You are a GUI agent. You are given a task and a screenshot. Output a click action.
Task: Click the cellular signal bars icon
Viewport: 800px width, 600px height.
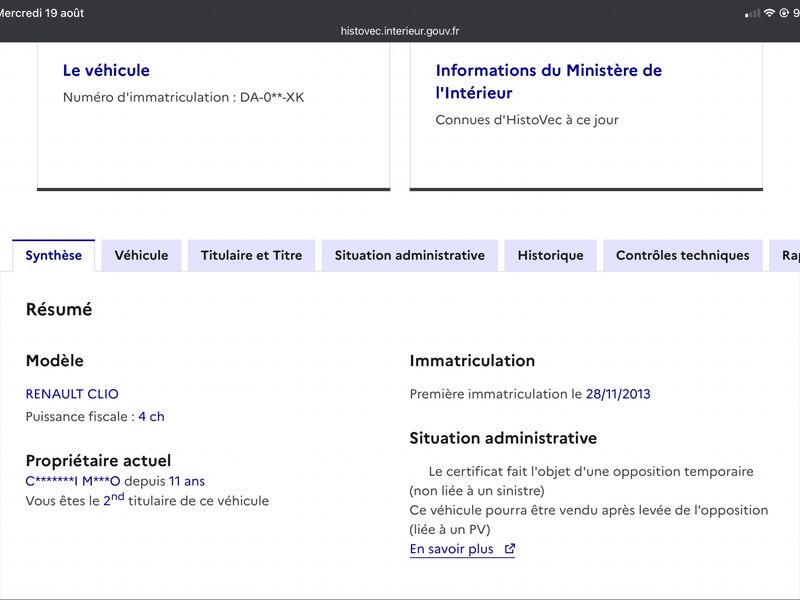[x=753, y=13]
